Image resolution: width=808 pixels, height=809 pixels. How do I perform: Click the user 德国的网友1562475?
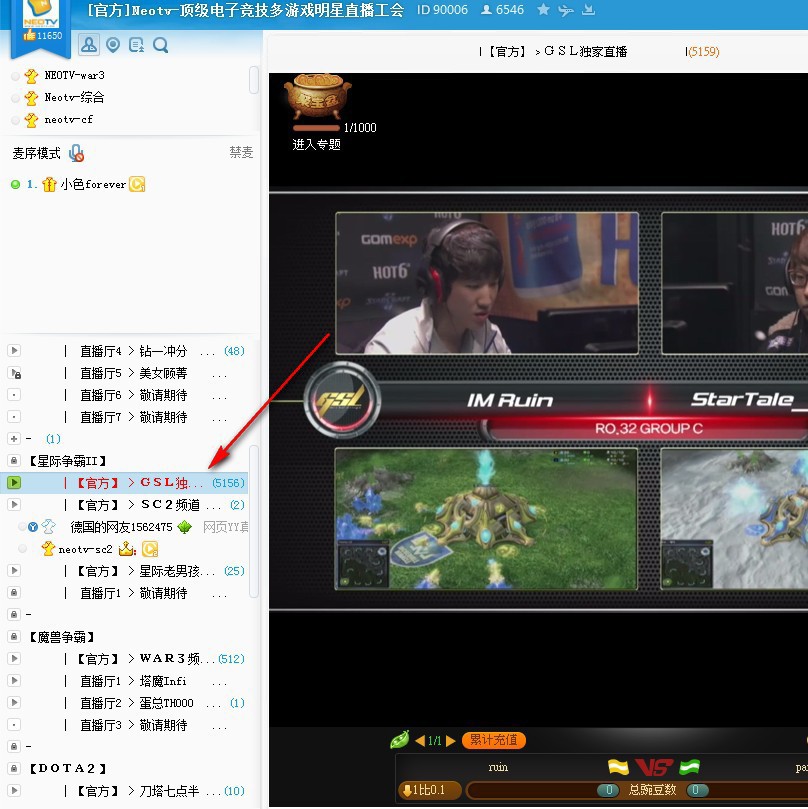tap(121, 527)
